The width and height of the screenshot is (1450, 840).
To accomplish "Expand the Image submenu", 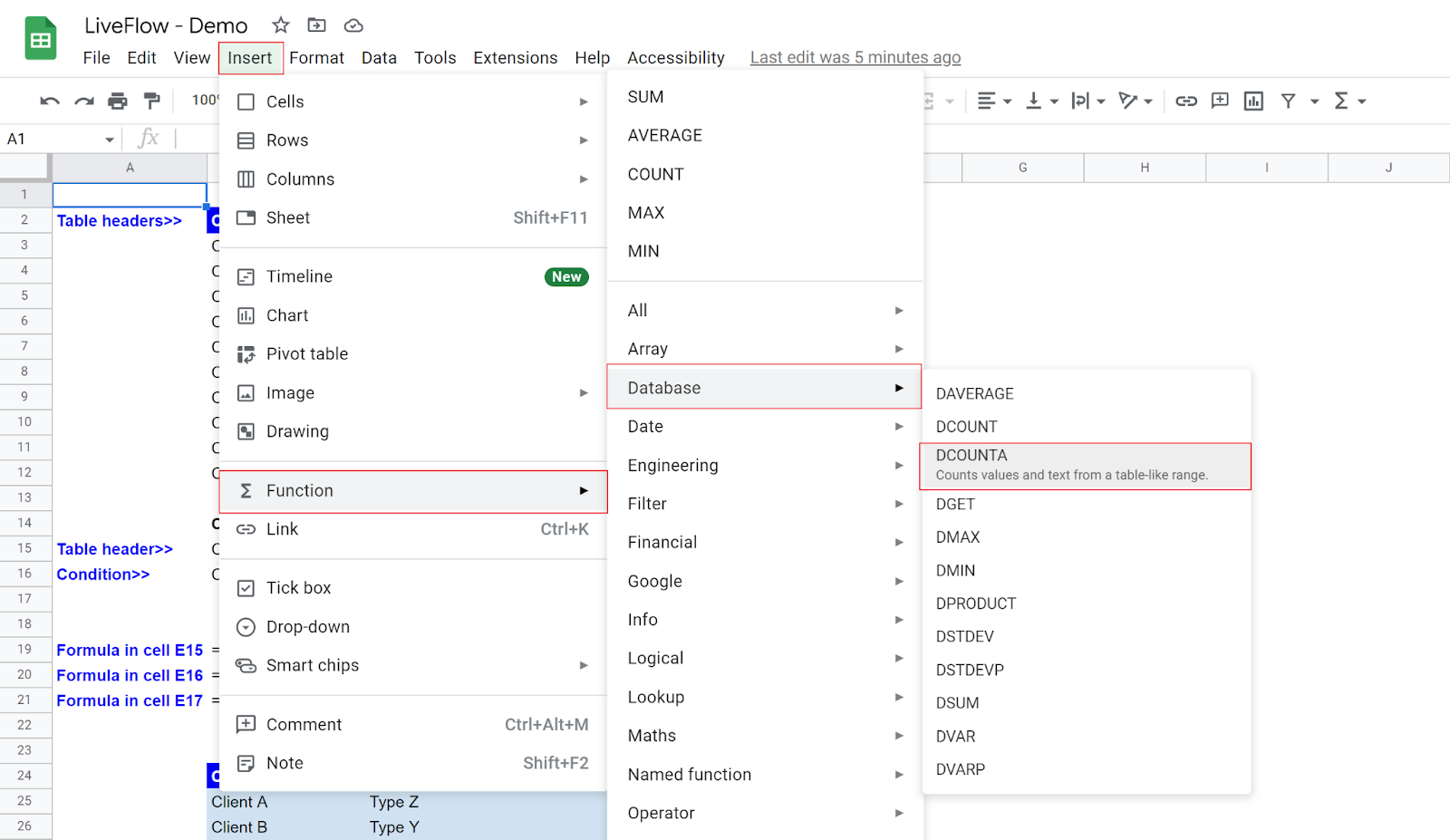I will tap(412, 393).
